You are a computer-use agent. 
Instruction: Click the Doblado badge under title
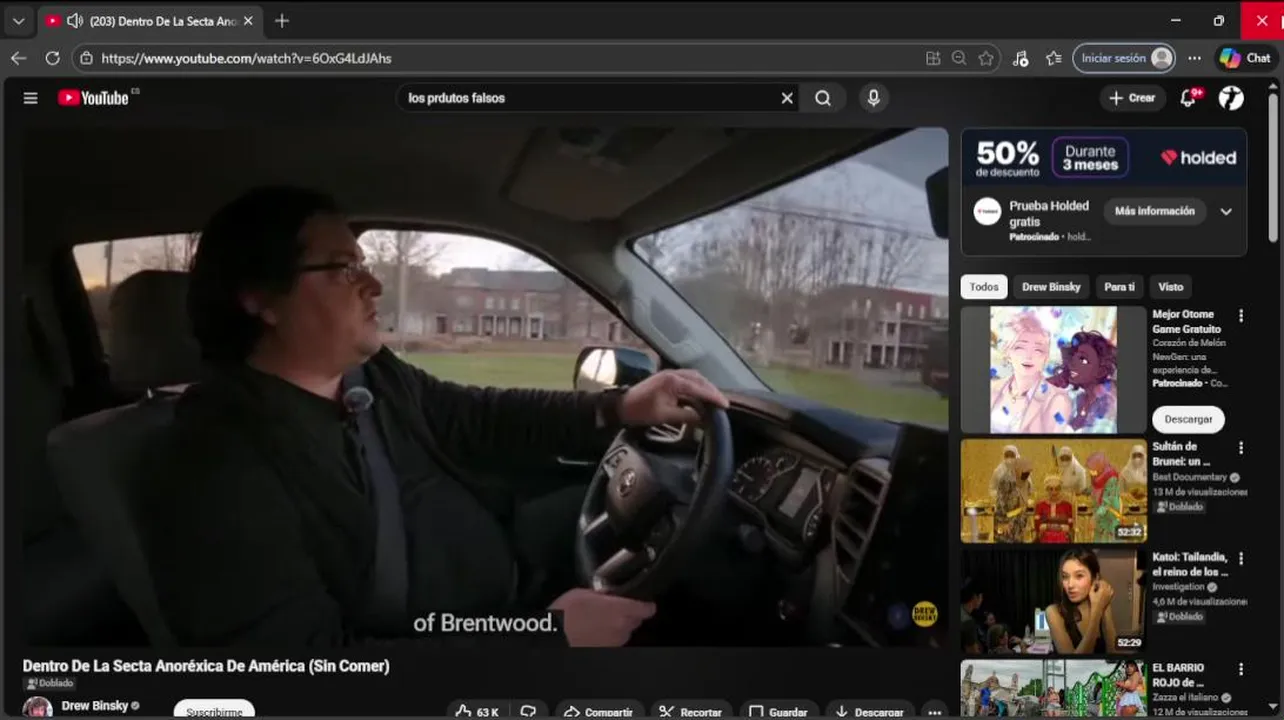[x=49, y=684]
